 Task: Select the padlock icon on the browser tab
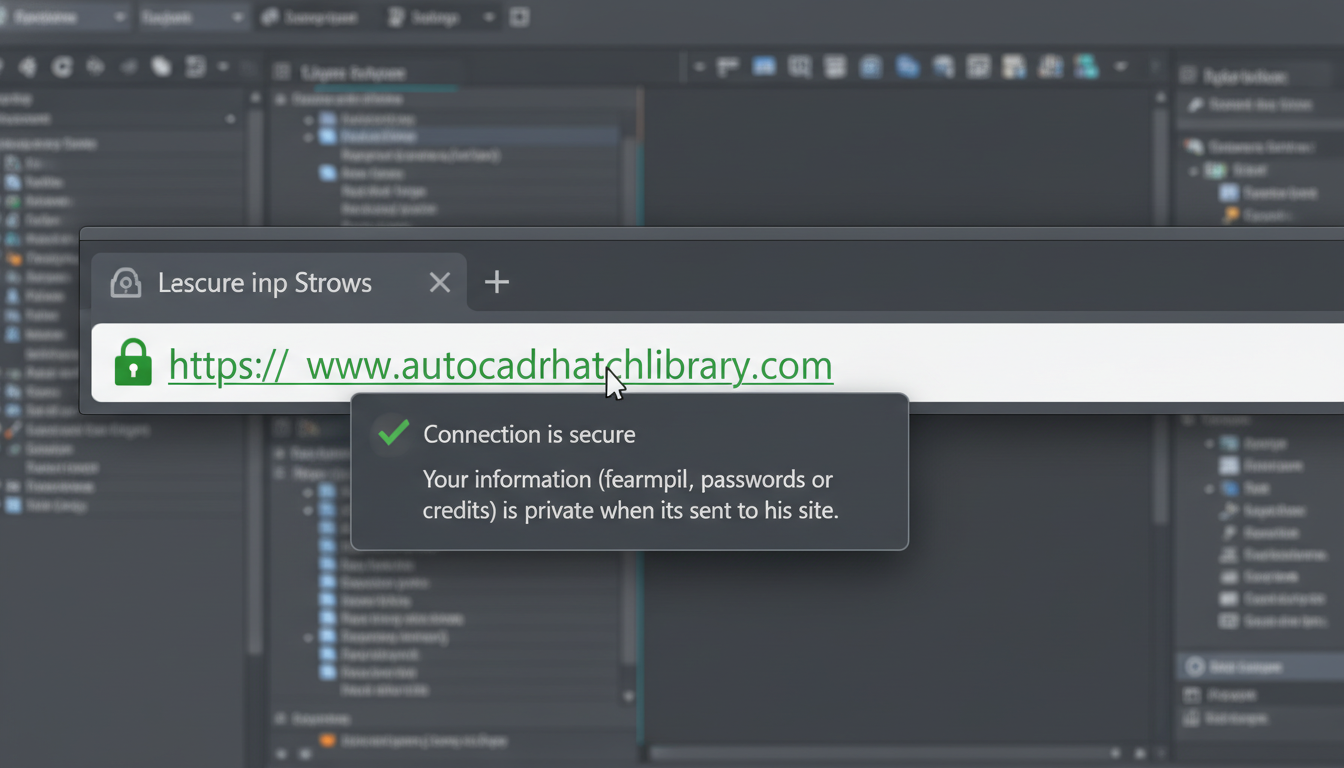tap(124, 282)
